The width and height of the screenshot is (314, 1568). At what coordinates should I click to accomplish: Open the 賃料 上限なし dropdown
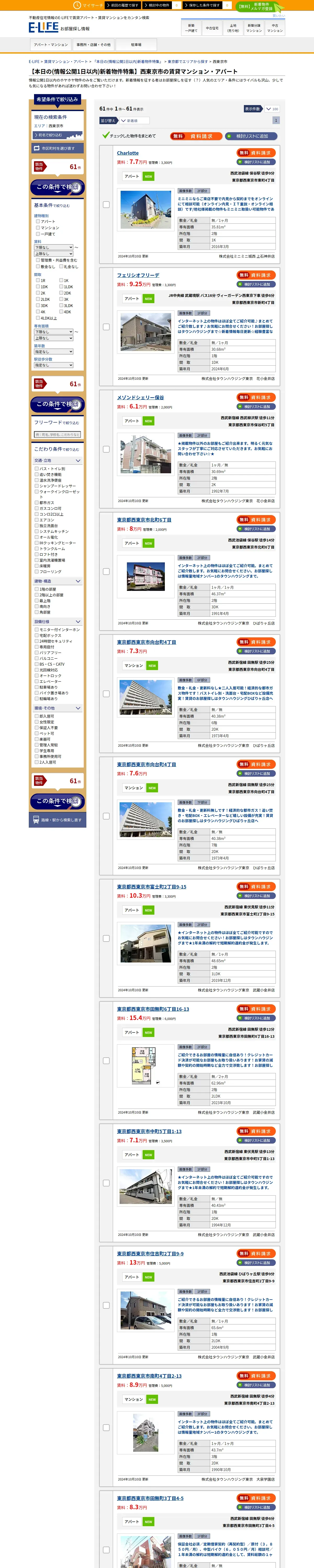54,254
